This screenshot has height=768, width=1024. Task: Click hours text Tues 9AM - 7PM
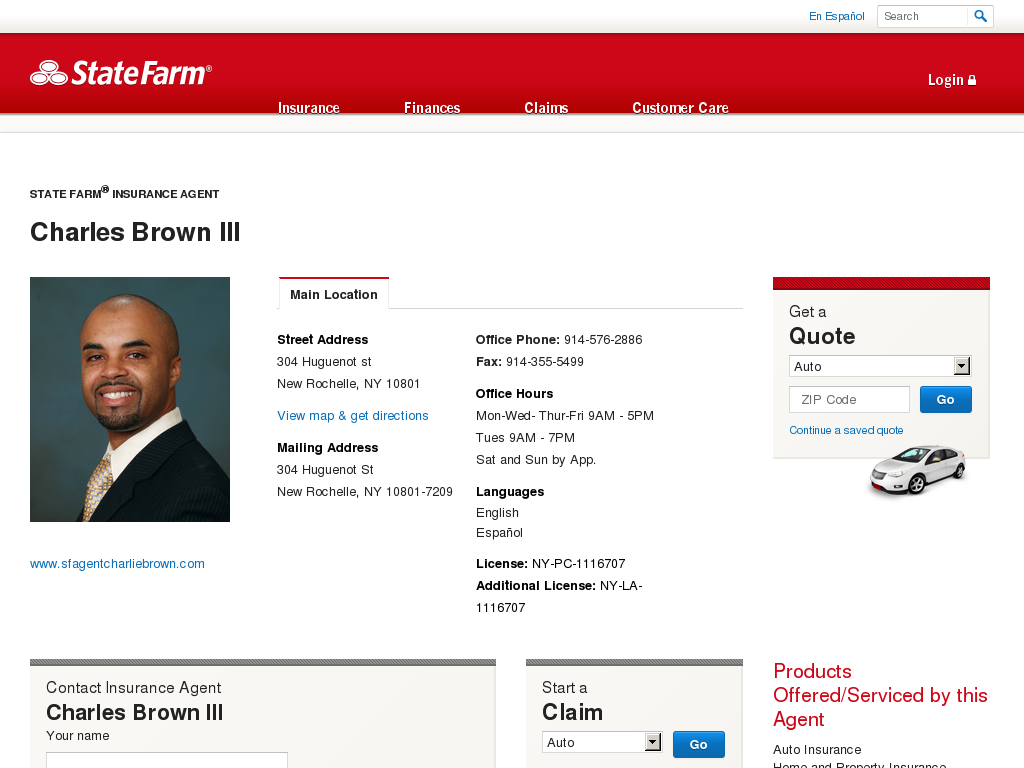coord(525,438)
